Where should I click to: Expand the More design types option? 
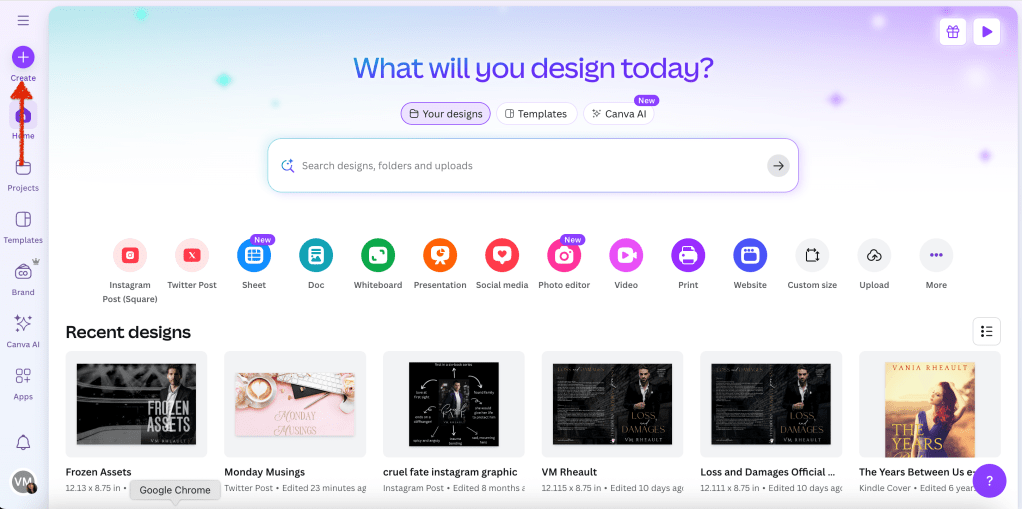[936, 256]
